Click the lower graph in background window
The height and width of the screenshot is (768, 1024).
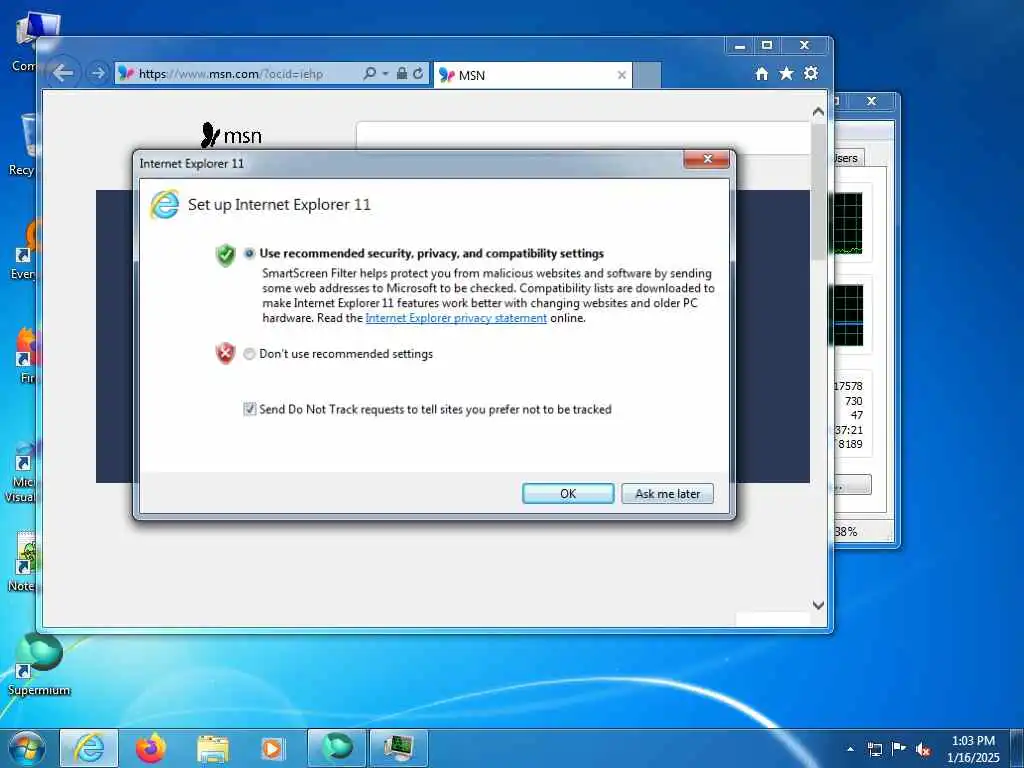coord(848,315)
